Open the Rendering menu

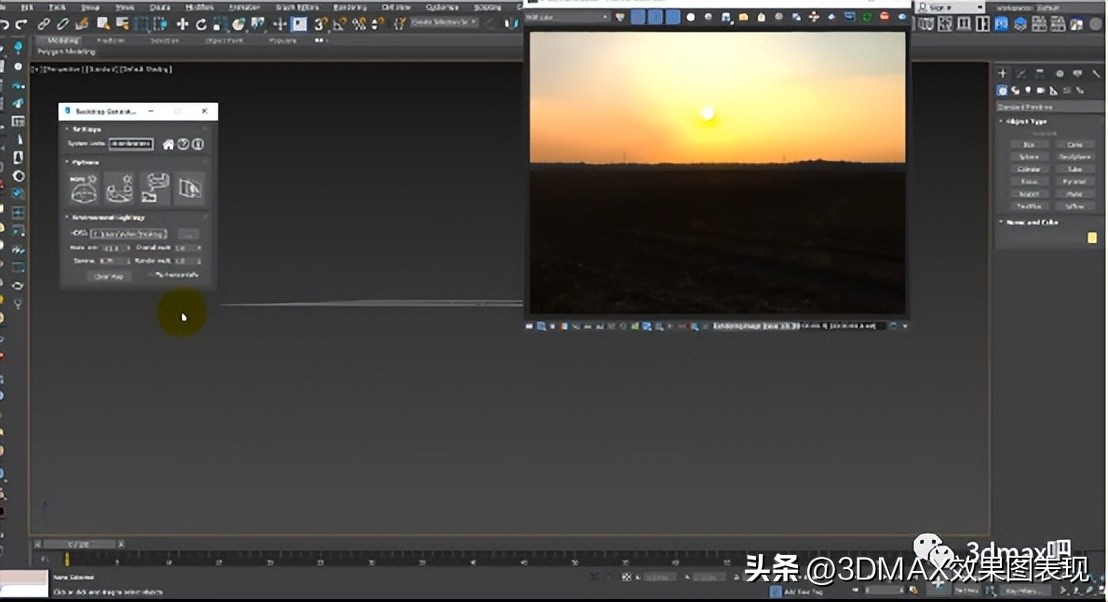[348, 7]
